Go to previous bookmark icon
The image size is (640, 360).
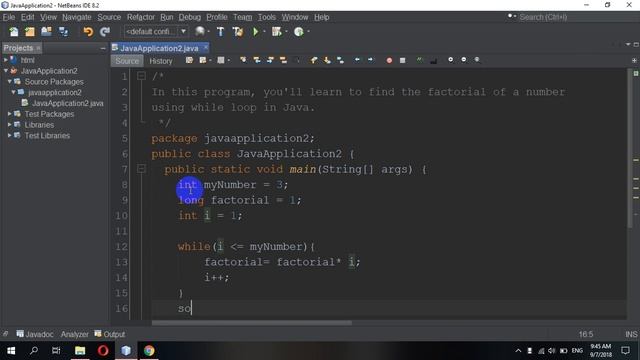point(314,60)
